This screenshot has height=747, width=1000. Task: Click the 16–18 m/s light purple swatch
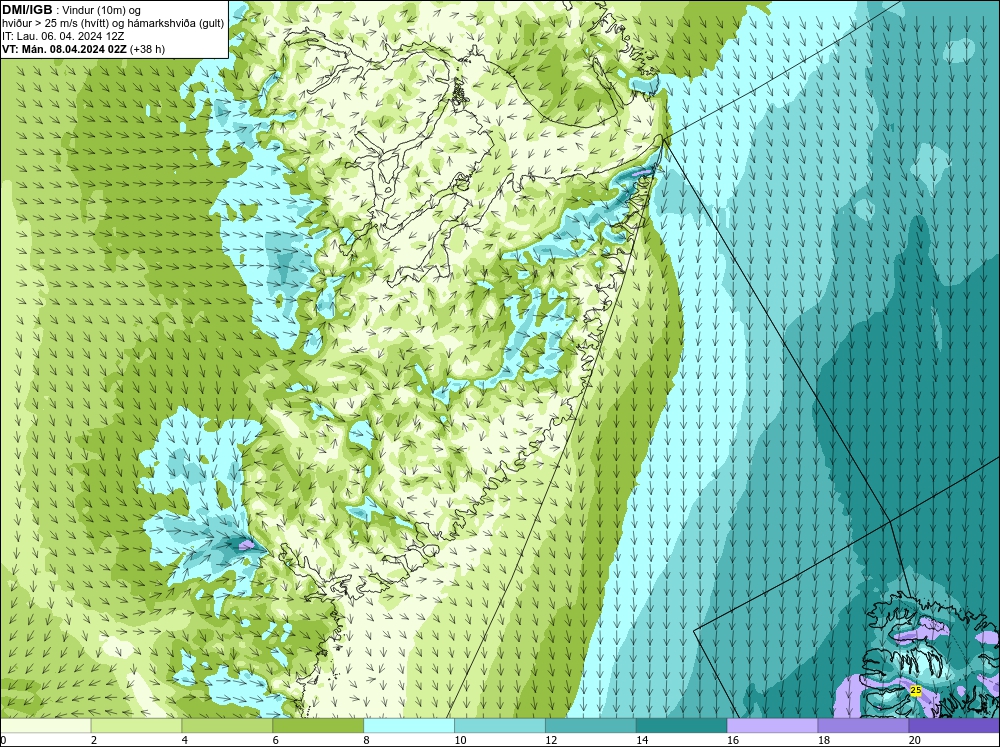click(x=772, y=725)
